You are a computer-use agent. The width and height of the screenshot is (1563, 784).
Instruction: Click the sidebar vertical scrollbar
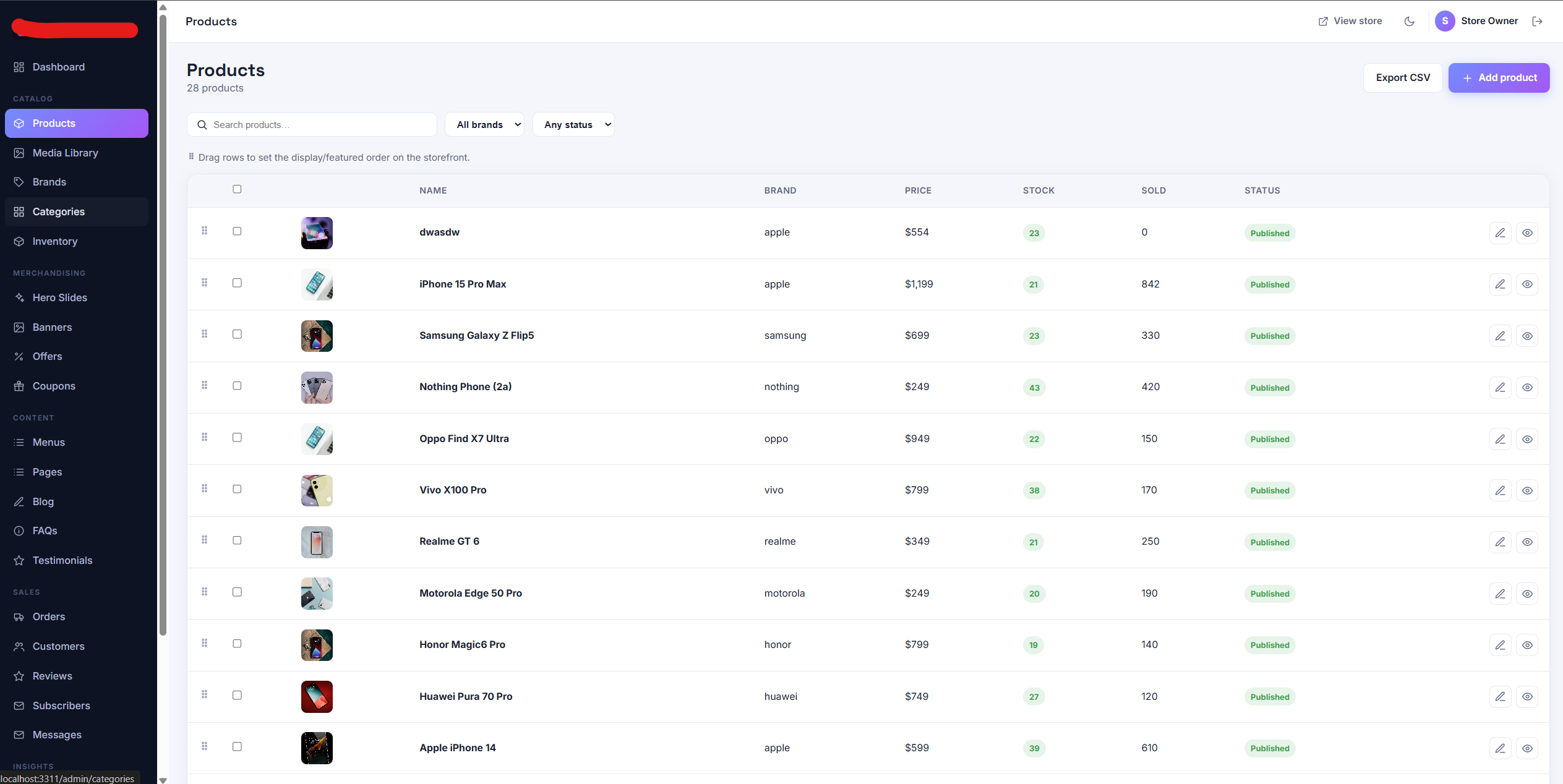[x=163, y=325]
